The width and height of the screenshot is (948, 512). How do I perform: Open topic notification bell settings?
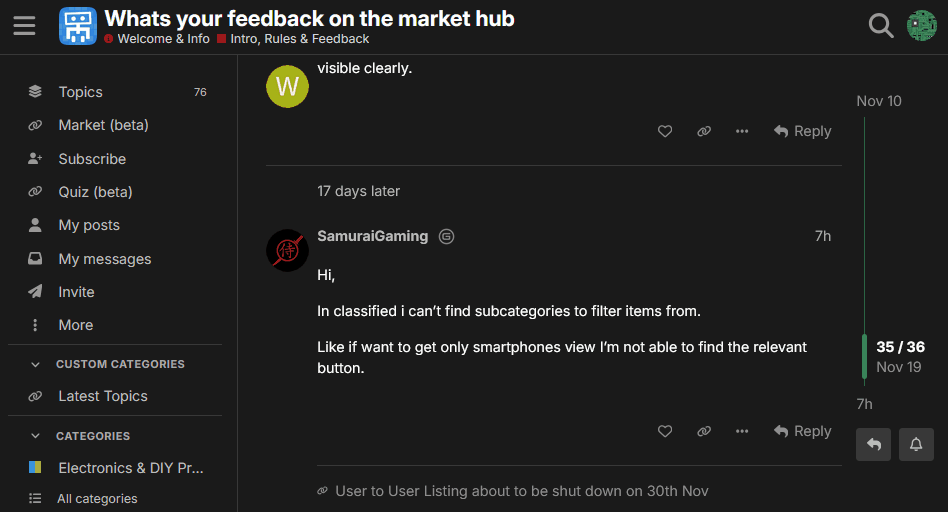click(x=916, y=444)
